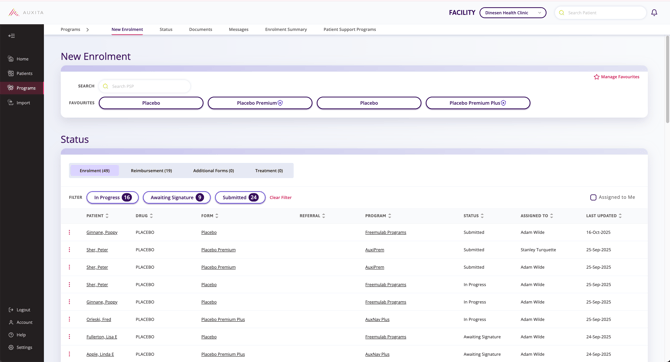Open the Documents tab
Viewport: 670px width, 362px height.
[x=200, y=29]
